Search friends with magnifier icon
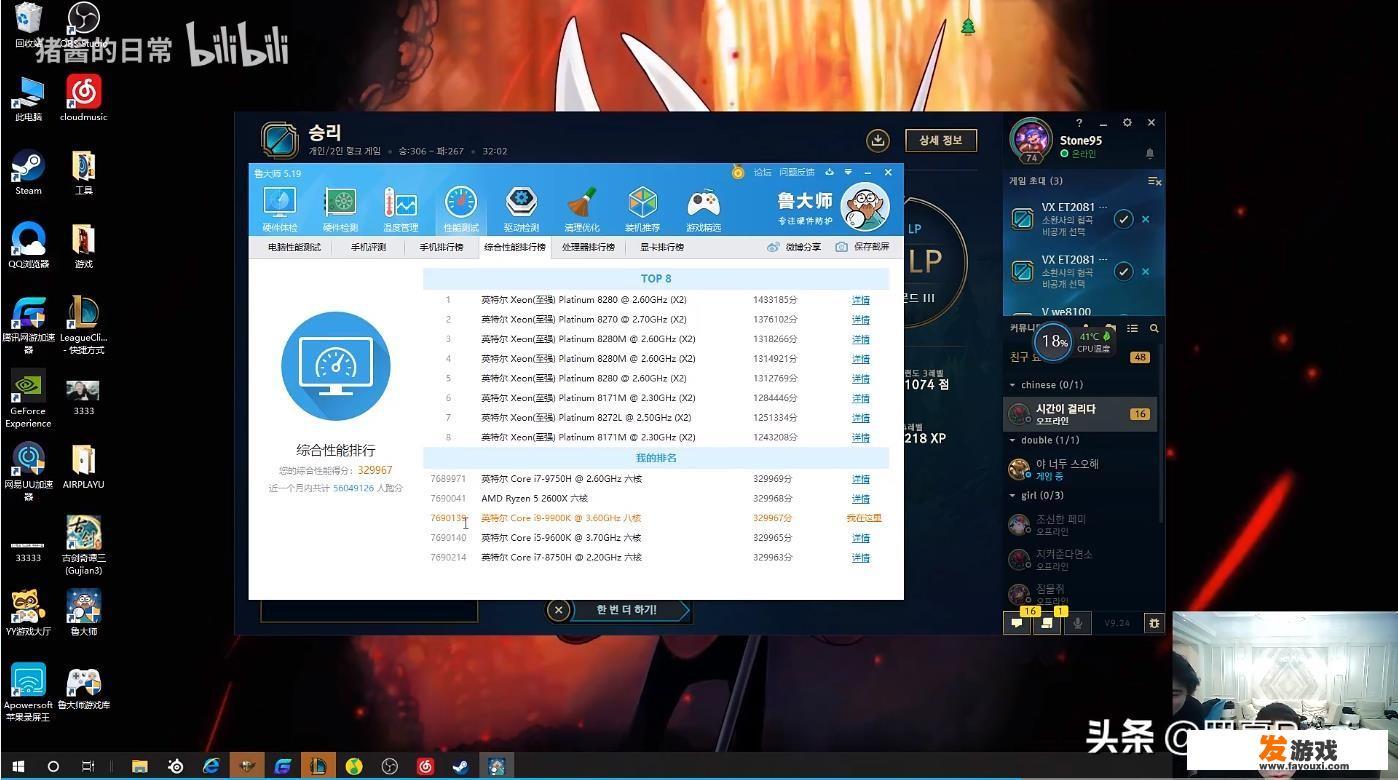The image size is (1398, 780). click(1154, 328)
